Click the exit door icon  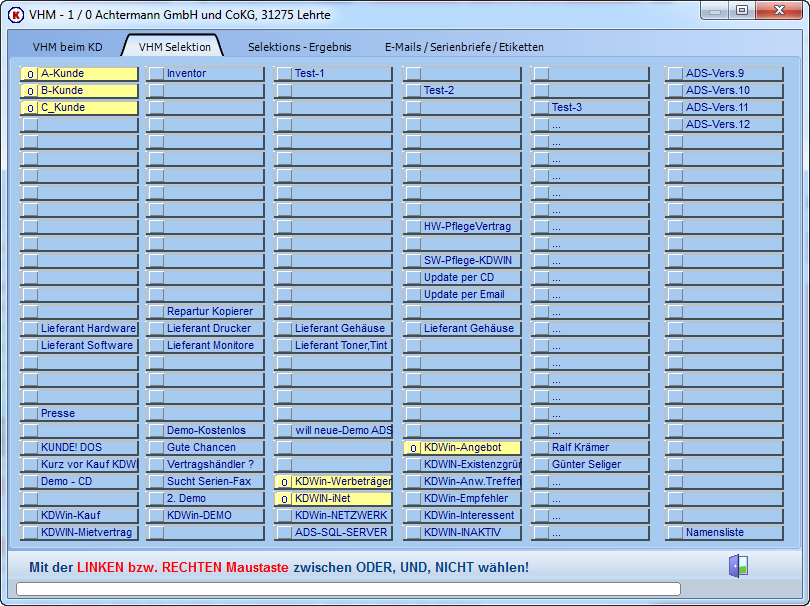(738, 566)
